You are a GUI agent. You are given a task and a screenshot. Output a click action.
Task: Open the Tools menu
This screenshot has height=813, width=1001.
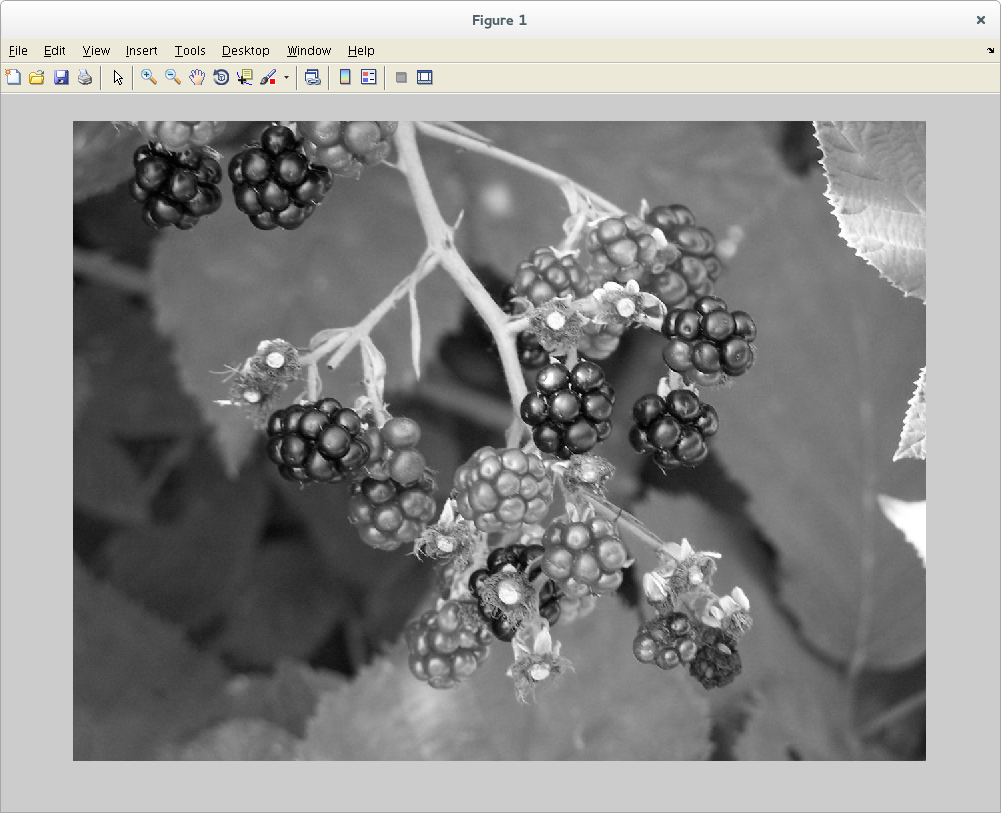point(189,51)
